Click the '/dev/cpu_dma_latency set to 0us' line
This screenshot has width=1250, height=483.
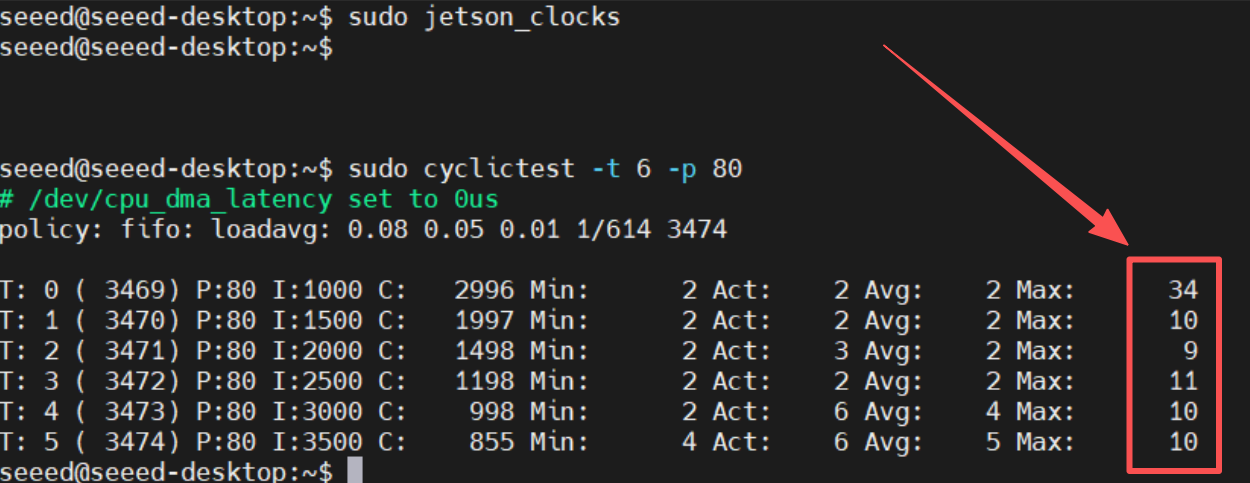pyautogui.click(x=249, y=199)
